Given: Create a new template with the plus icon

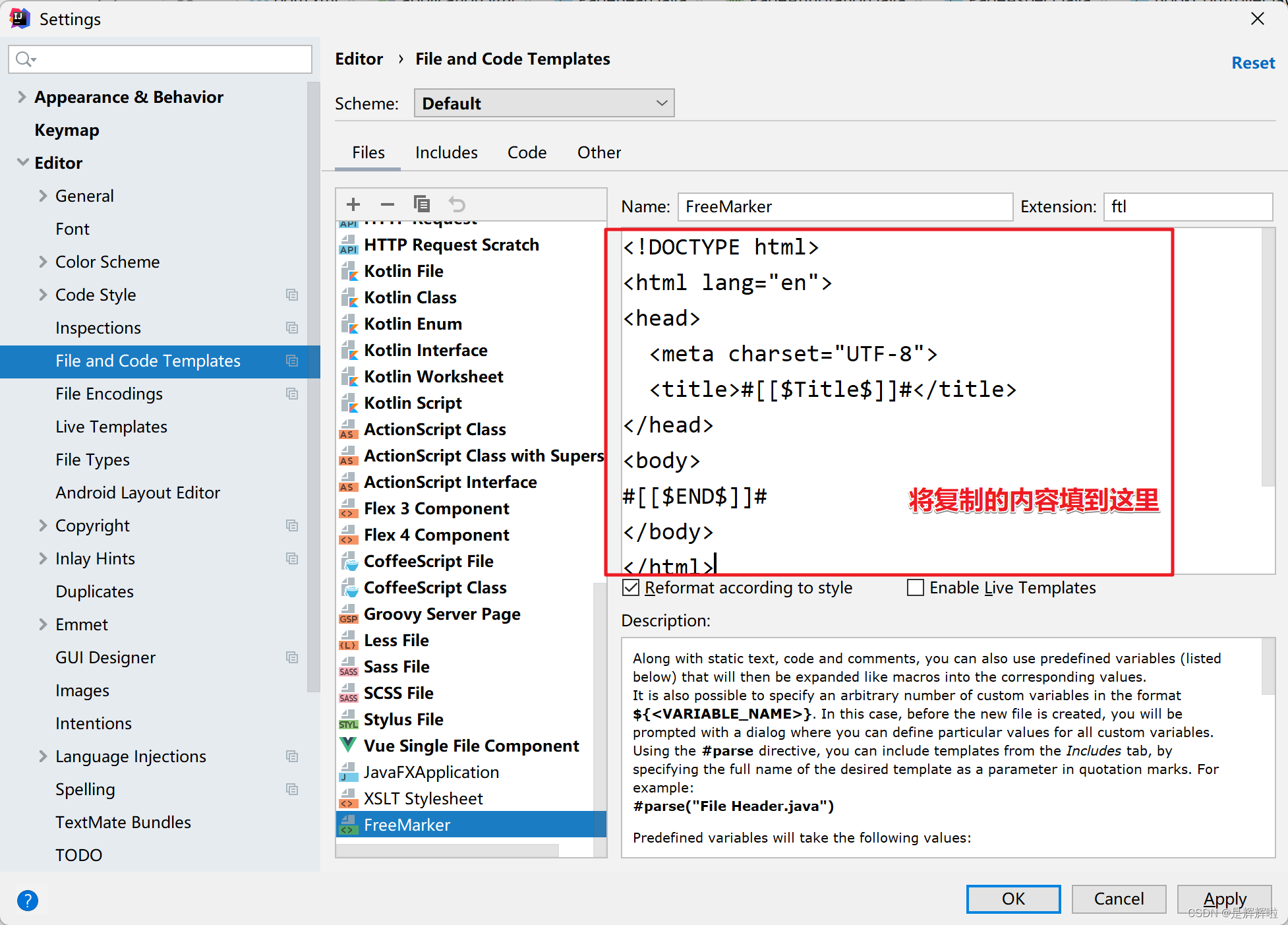Looking at the screenshot, I should coord(353,204).
